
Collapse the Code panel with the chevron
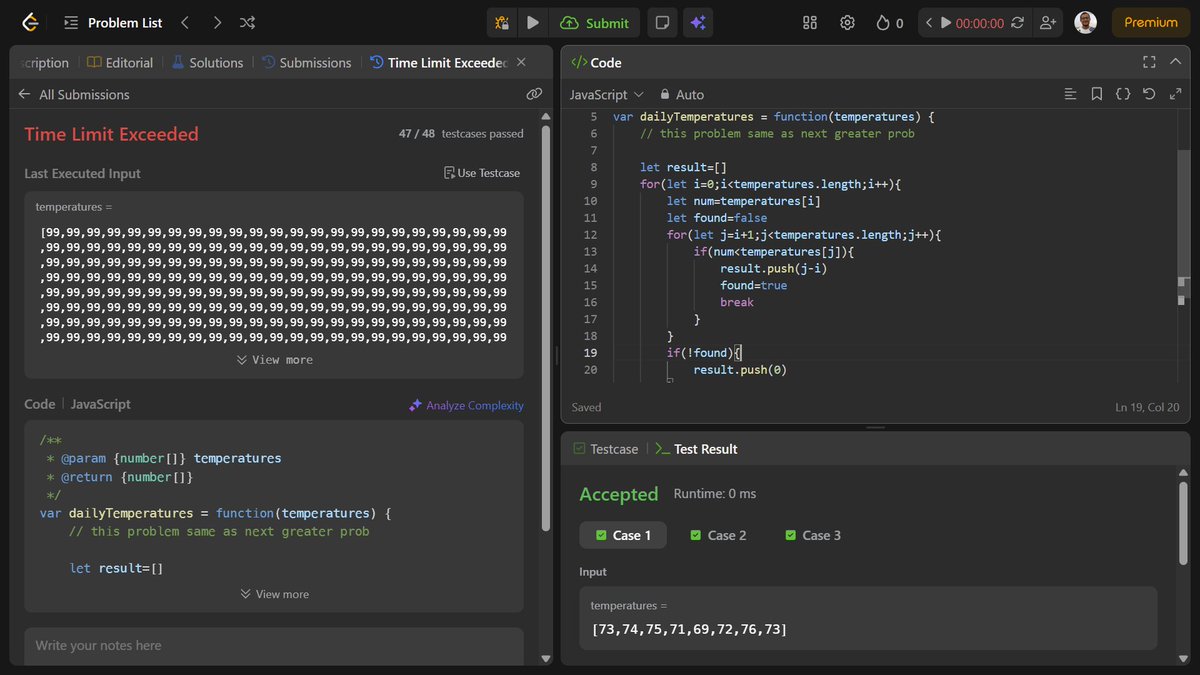(1175, 61)
